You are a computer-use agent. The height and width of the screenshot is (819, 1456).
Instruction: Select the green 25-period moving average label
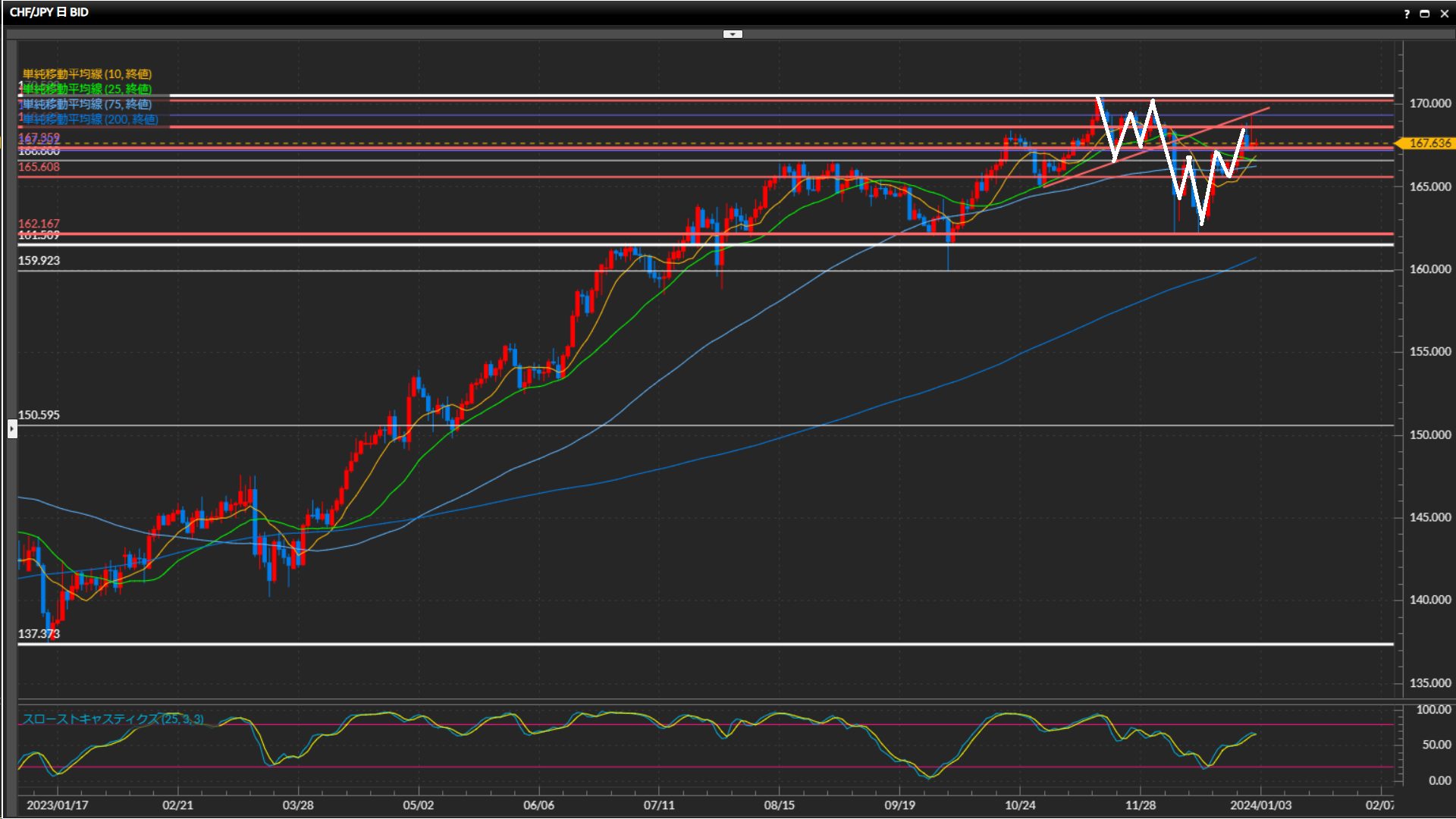click(86, 89)
